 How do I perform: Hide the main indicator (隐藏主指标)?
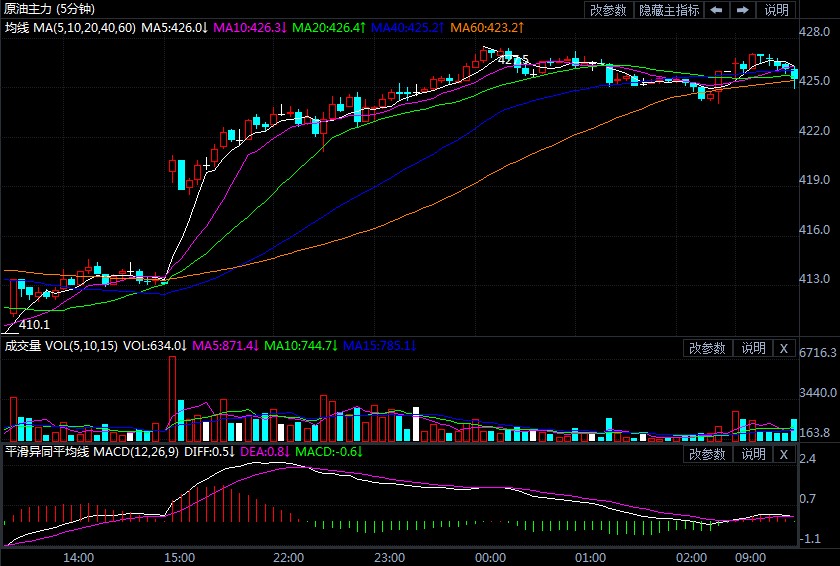tap(669, 10)
